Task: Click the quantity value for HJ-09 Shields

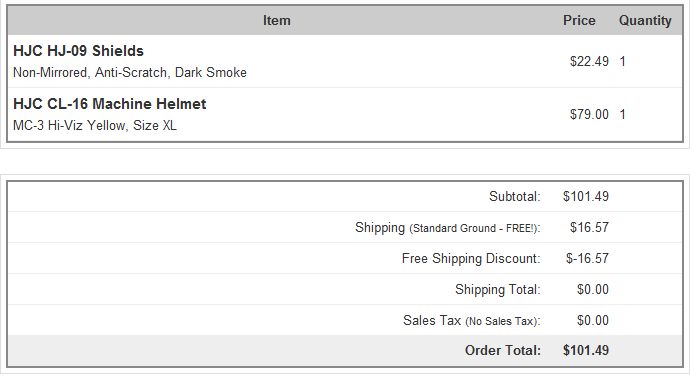Action: (x=623, y=61)
